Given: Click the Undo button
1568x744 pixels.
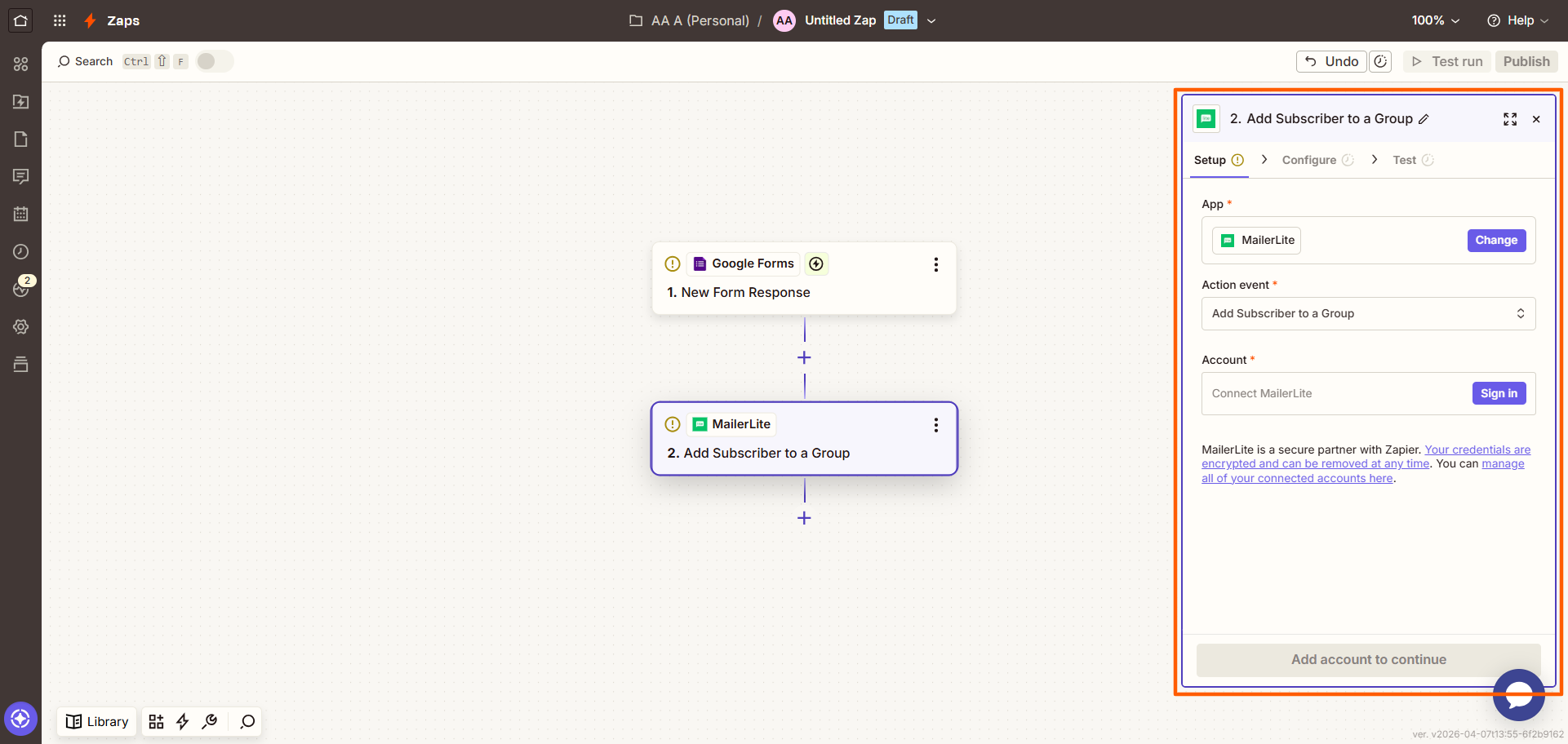Looking at the screenshot, I should (1331, 61).
